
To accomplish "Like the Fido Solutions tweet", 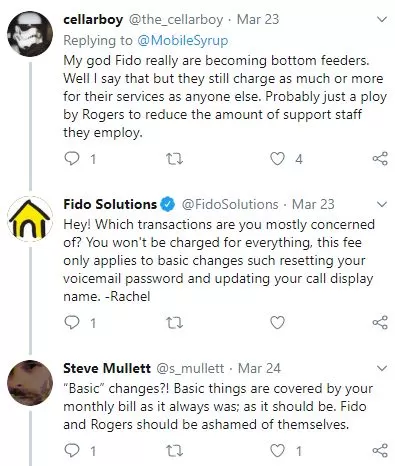I will (x=277, y=323).
